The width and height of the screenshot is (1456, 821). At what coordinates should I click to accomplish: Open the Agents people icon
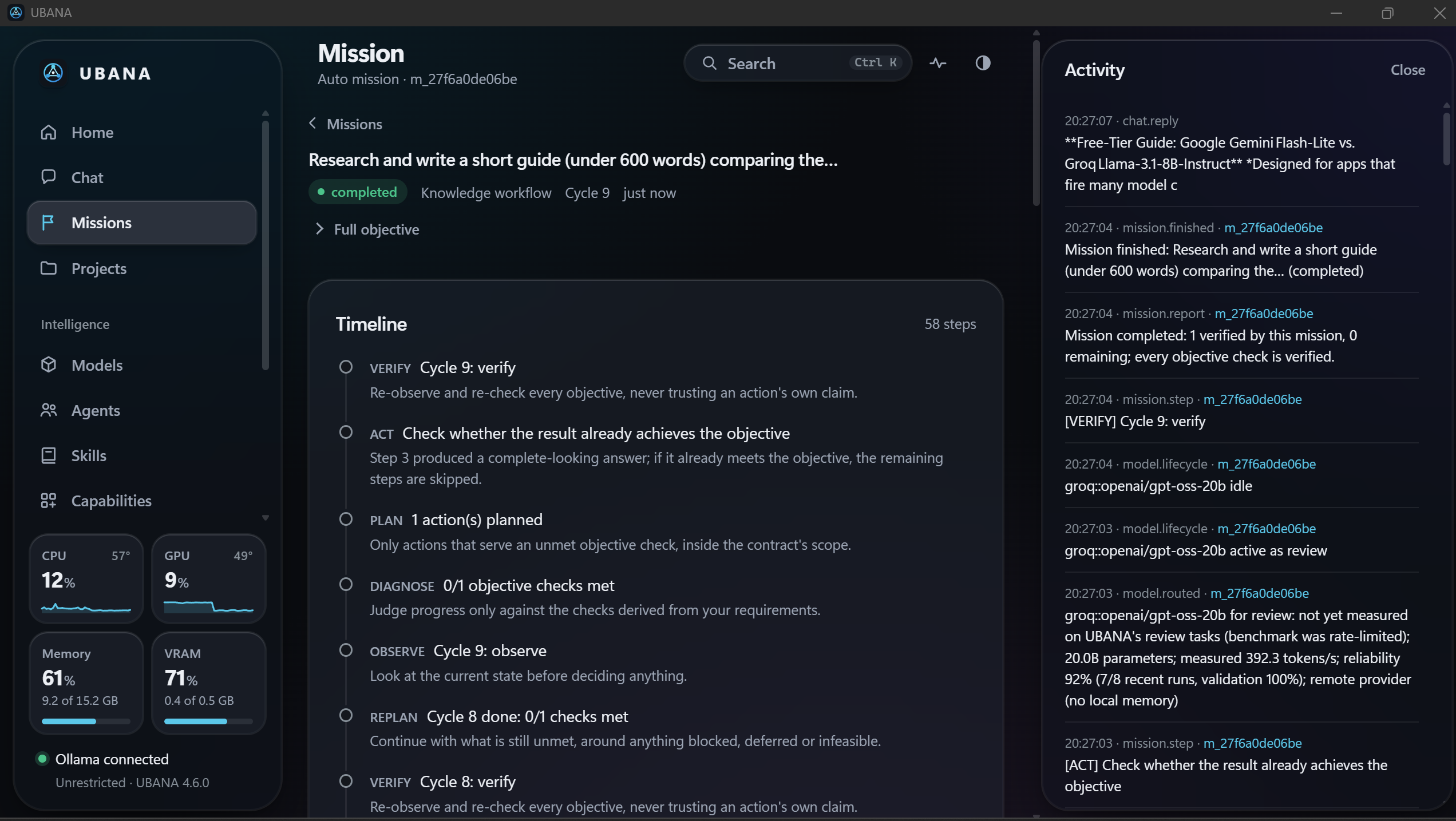[49, 410]
